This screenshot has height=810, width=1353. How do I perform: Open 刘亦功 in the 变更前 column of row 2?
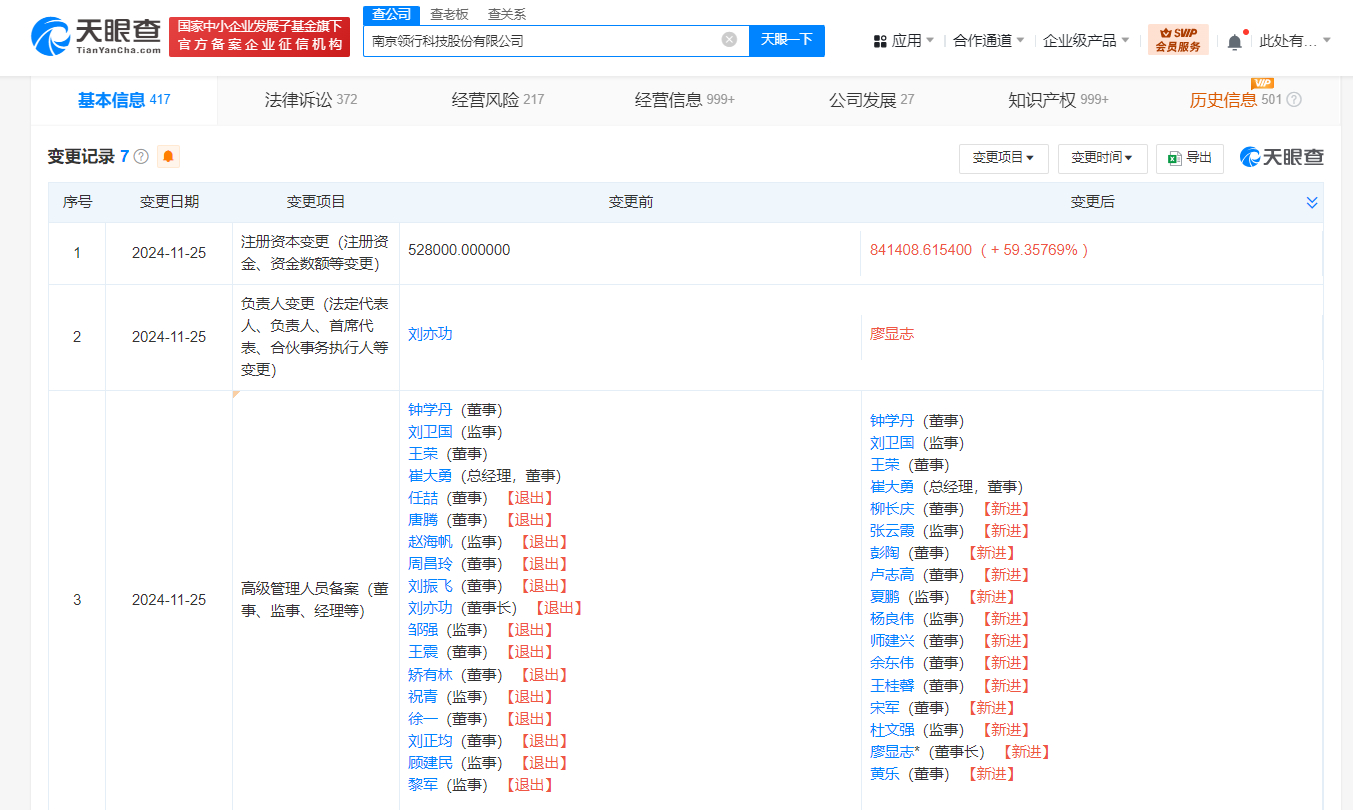(x=430, y=334)
